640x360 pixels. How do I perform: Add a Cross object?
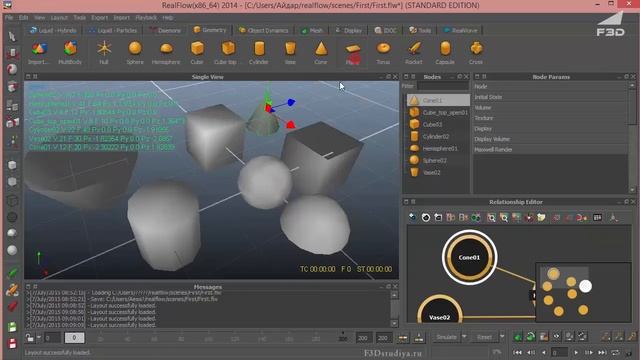click(476, 53)
